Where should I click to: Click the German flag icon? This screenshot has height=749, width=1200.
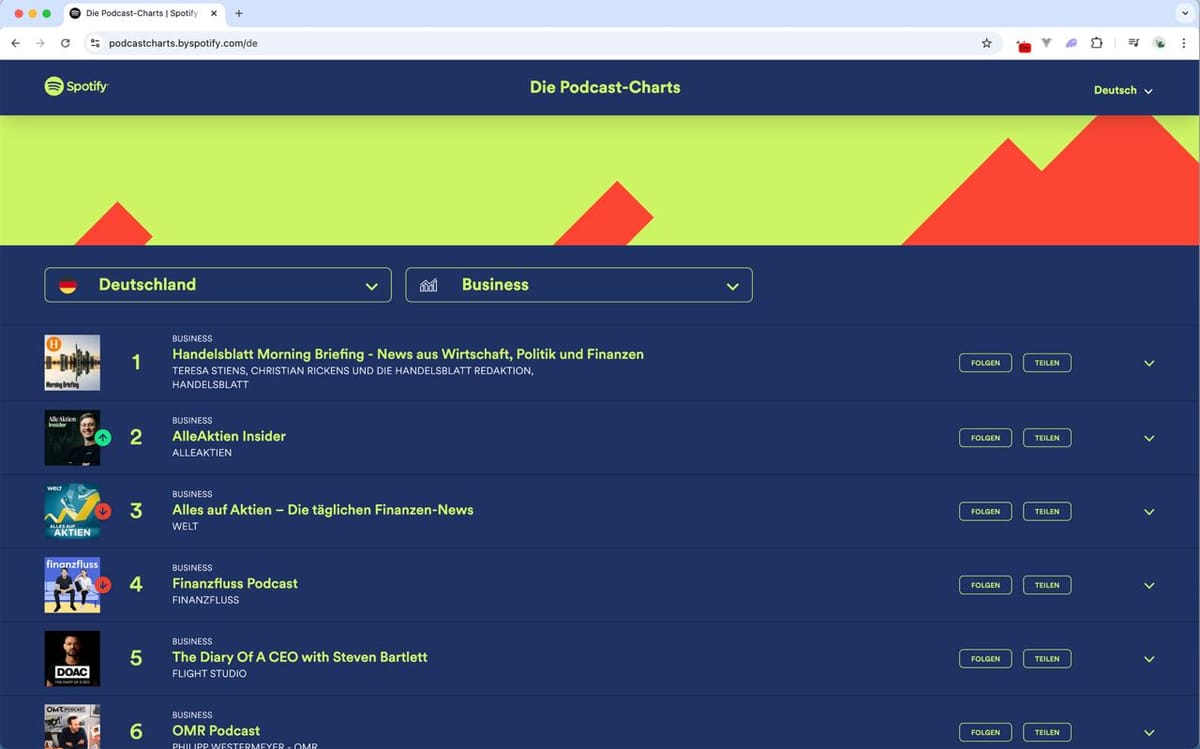click(x=68, y=285)
